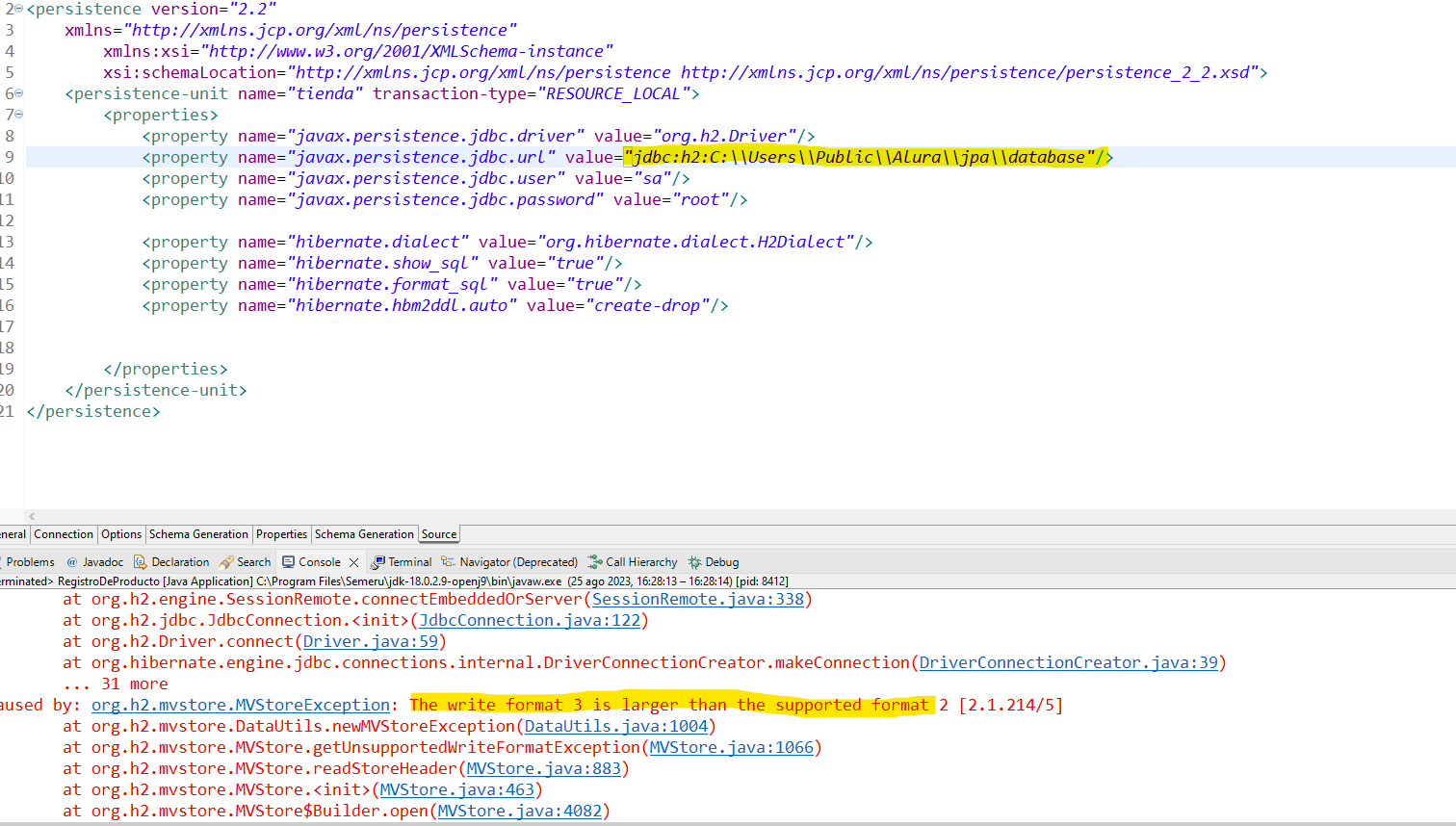Select Schema Generation tab beside Source tab
Screen dimensions: 1456x826
coord(364,534)
